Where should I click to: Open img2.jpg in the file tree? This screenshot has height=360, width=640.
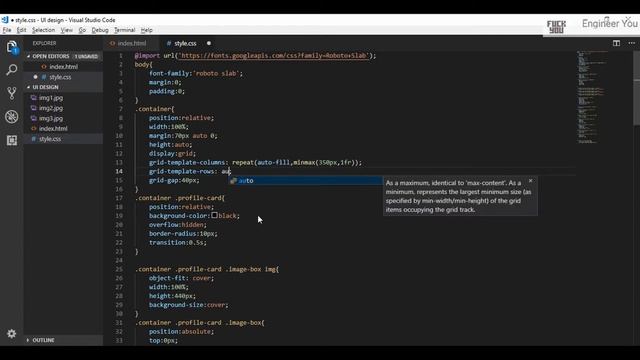pos(51,108)
